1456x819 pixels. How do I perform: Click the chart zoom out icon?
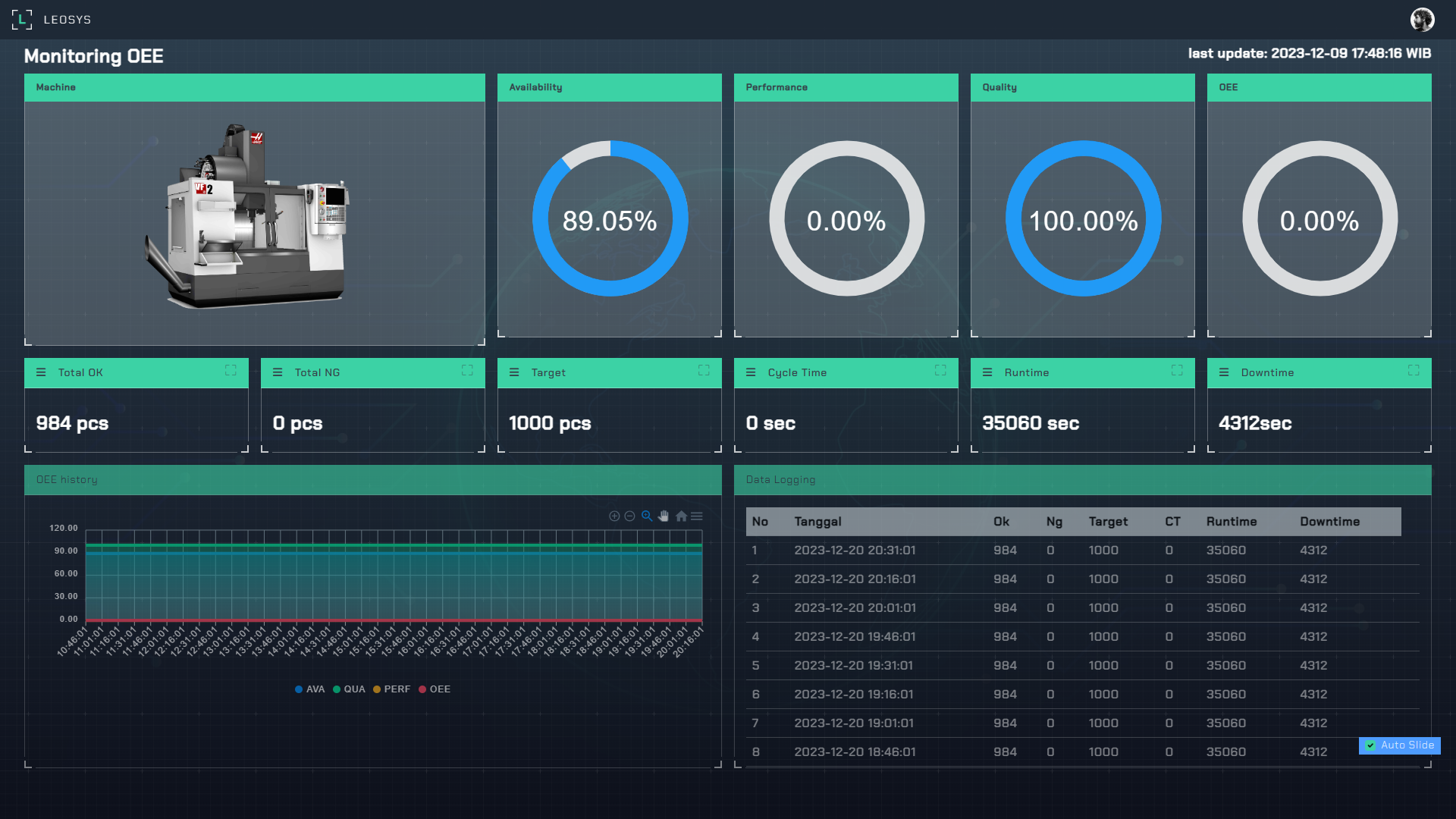point(629,516)
